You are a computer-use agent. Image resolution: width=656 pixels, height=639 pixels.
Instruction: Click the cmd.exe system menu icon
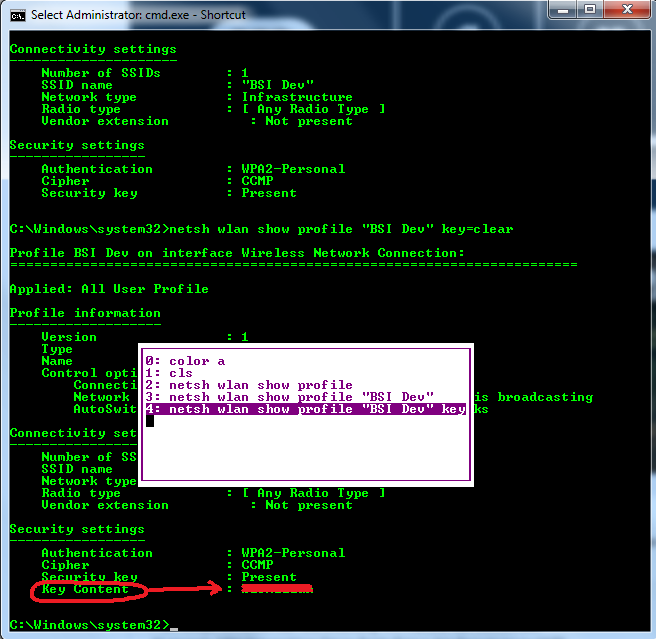pyautogui.click(x=18, y=15)
